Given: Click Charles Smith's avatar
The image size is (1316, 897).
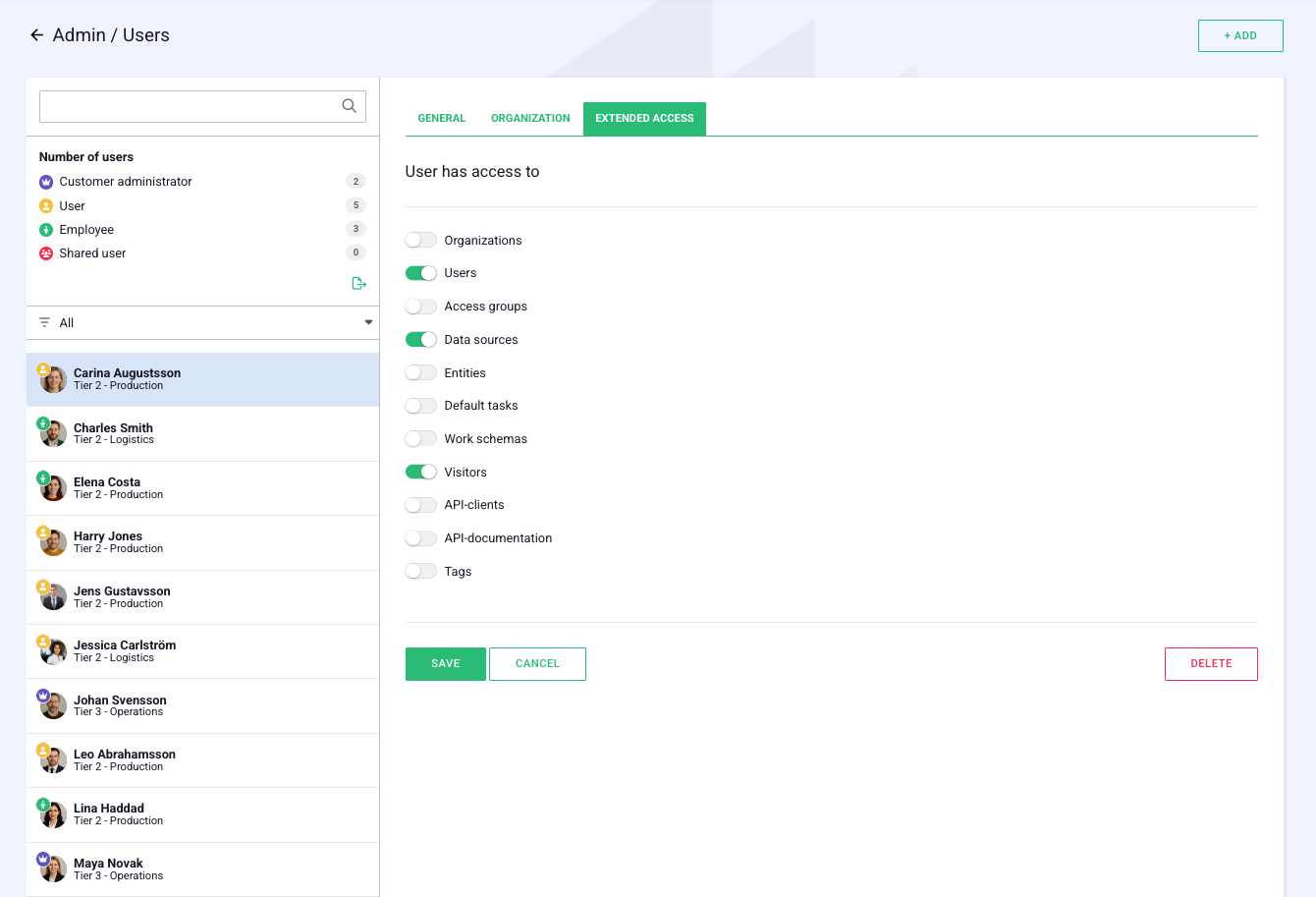Looking at the screenshot, I should click(54, 434).
